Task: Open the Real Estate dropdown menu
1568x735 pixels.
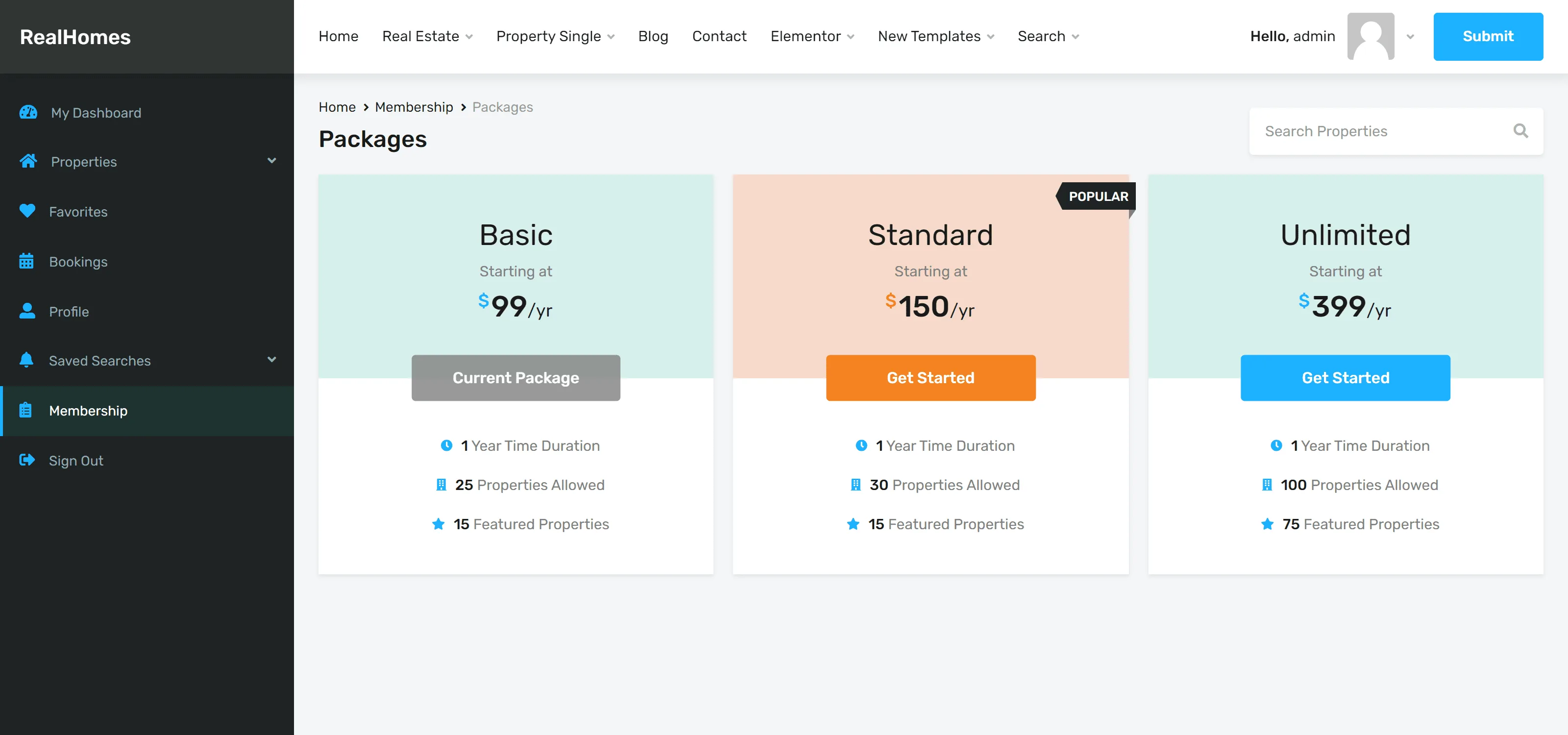Action: point(427,37)
